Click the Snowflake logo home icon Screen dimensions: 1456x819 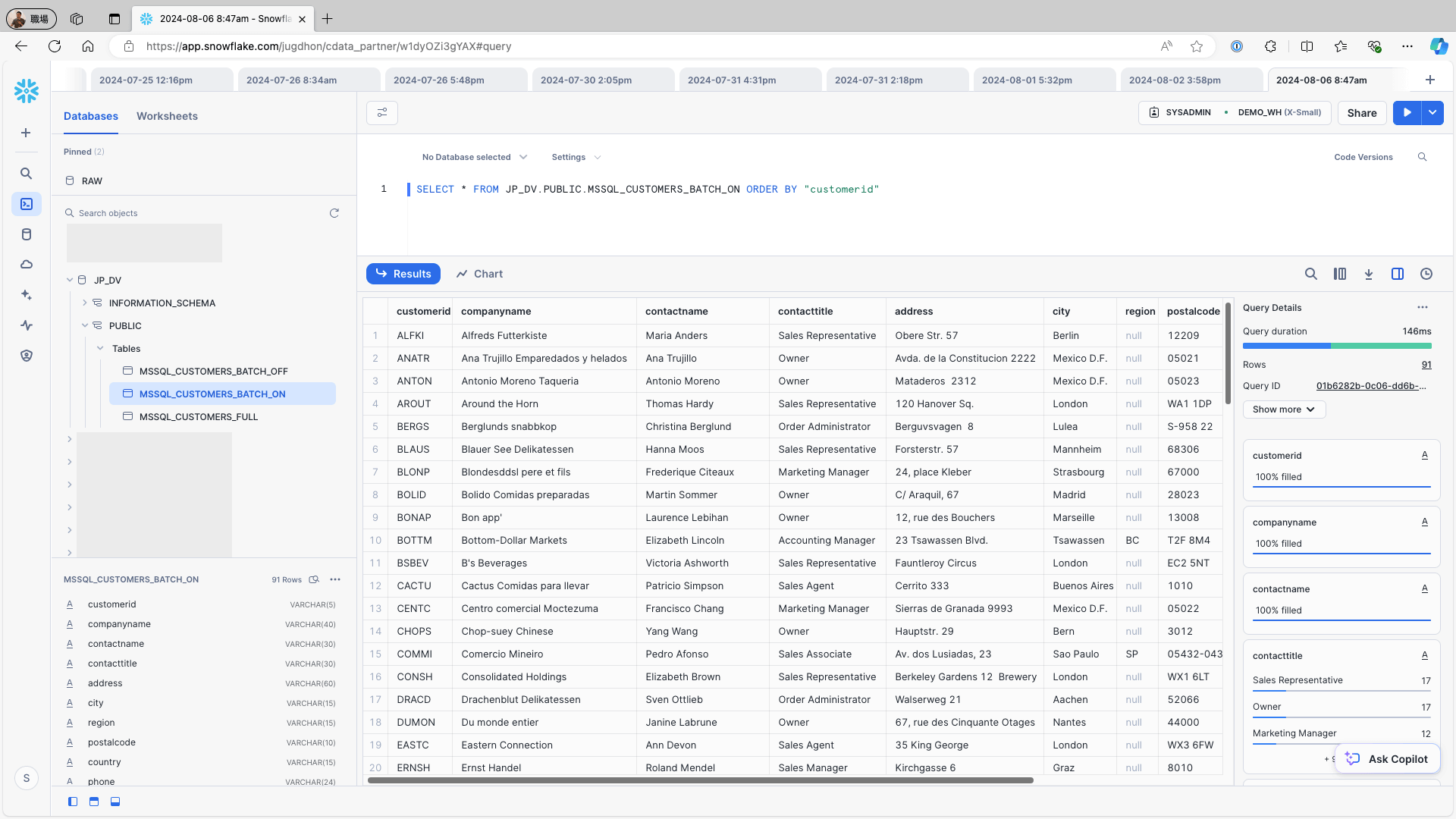tap(27, 91)
